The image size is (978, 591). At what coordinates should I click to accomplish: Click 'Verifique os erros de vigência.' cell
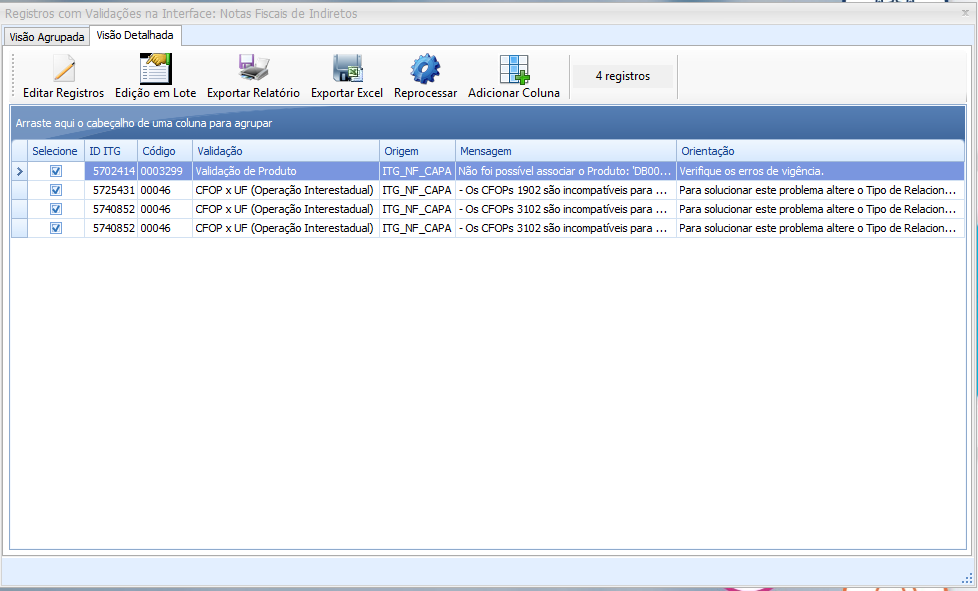point(820,171)
